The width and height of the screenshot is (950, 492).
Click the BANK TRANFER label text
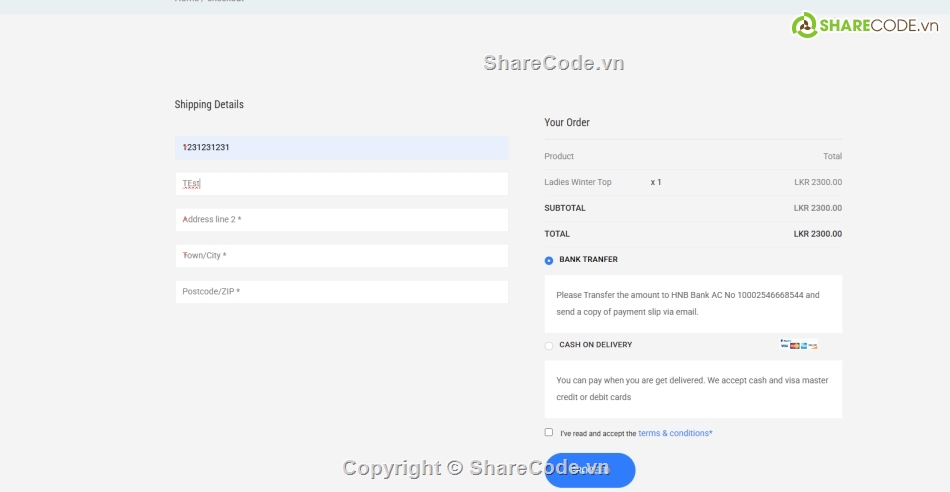coord(588,260)
